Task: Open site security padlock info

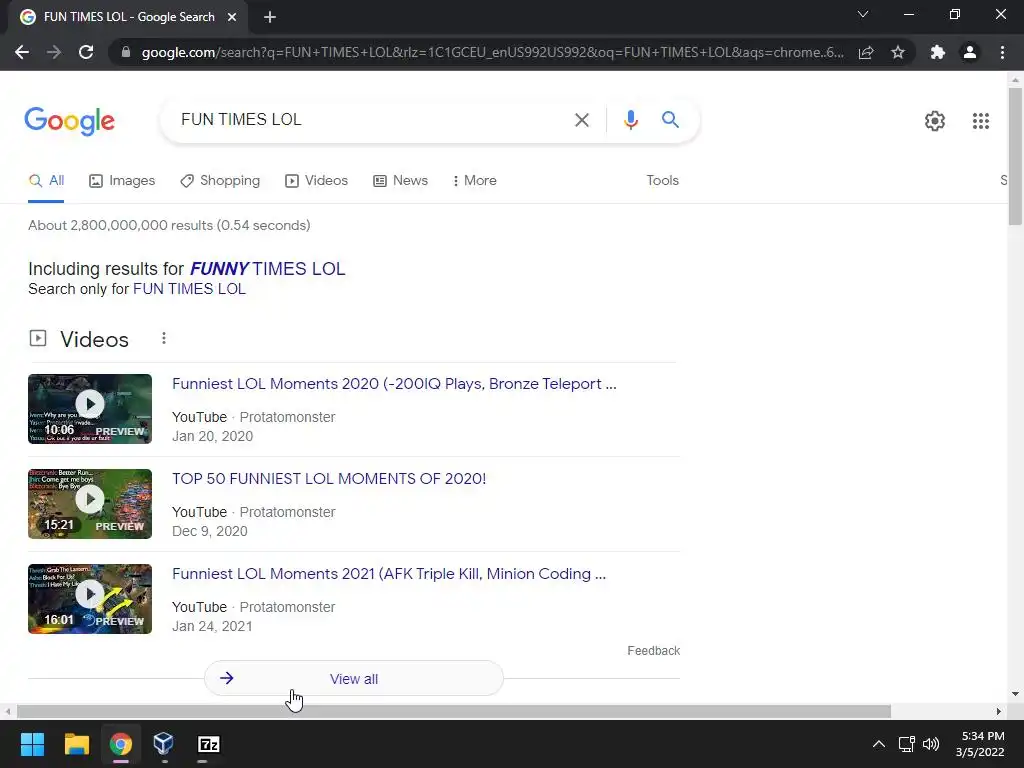Action: (126, 52)
